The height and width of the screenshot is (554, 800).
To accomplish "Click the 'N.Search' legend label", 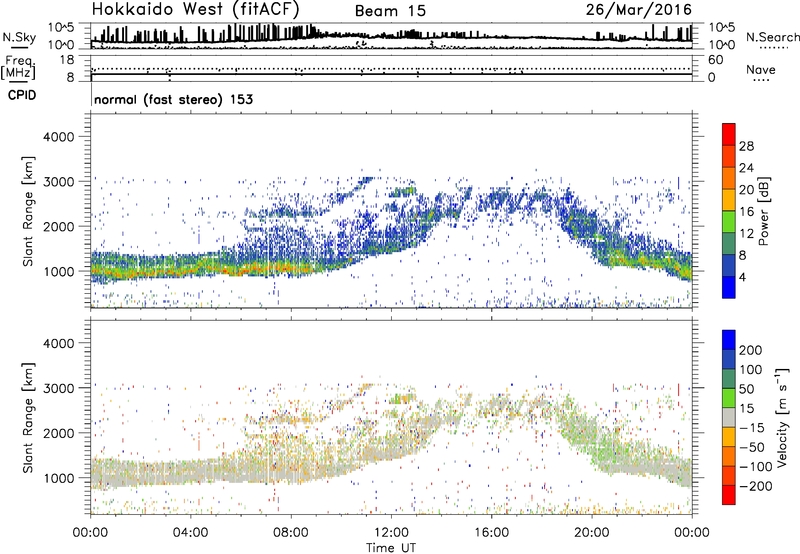I will tap(772, 37).
